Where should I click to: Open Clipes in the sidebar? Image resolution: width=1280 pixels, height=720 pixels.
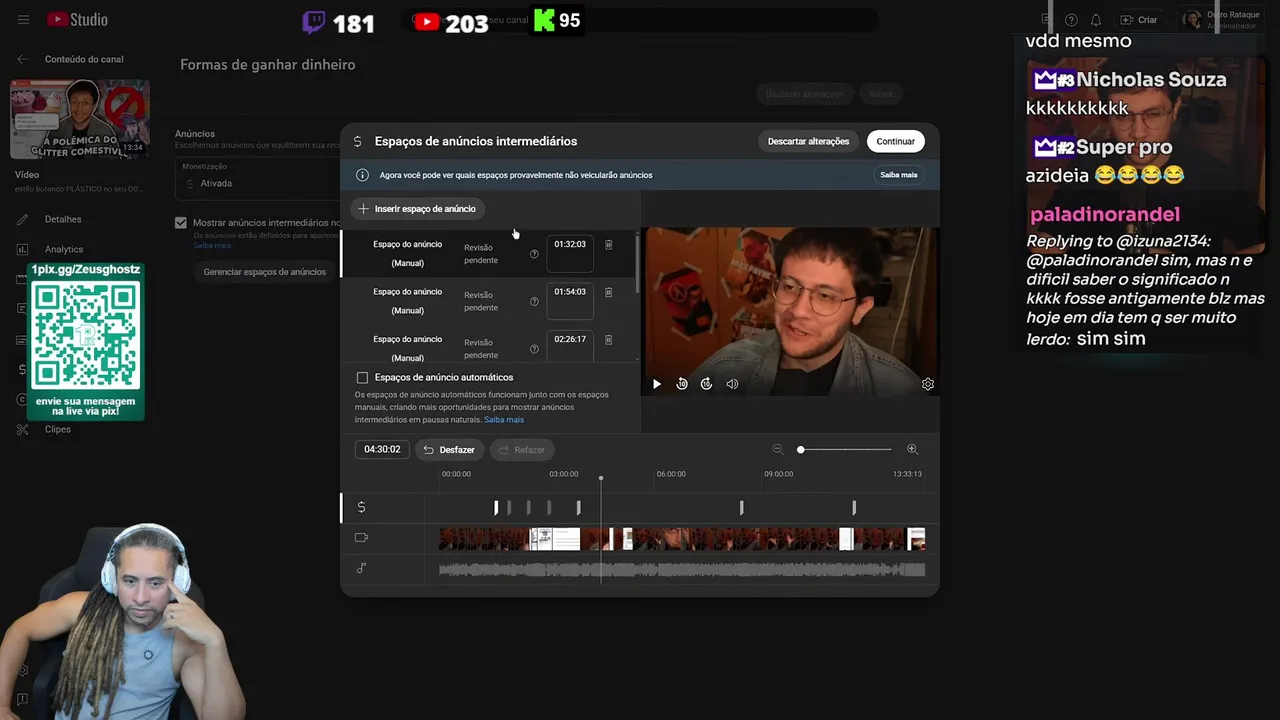pyautogui.click(x=58, y=429)
